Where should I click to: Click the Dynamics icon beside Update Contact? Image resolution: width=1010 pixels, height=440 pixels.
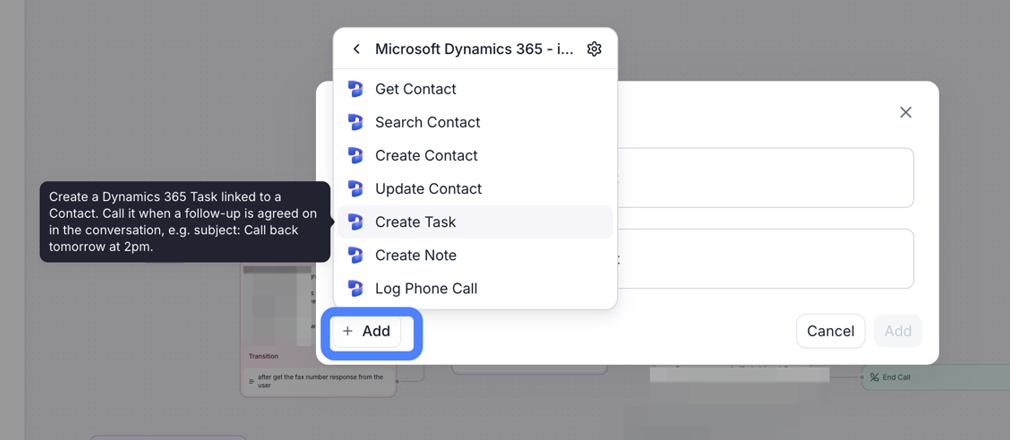pos(355,189)
